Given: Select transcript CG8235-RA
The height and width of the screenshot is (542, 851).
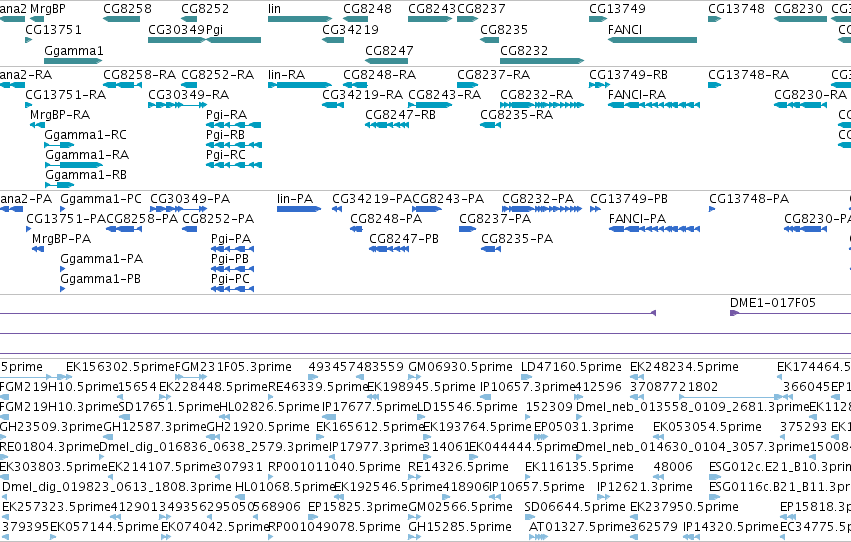Looking at the screenshot, I should click(x=491, y=125).
